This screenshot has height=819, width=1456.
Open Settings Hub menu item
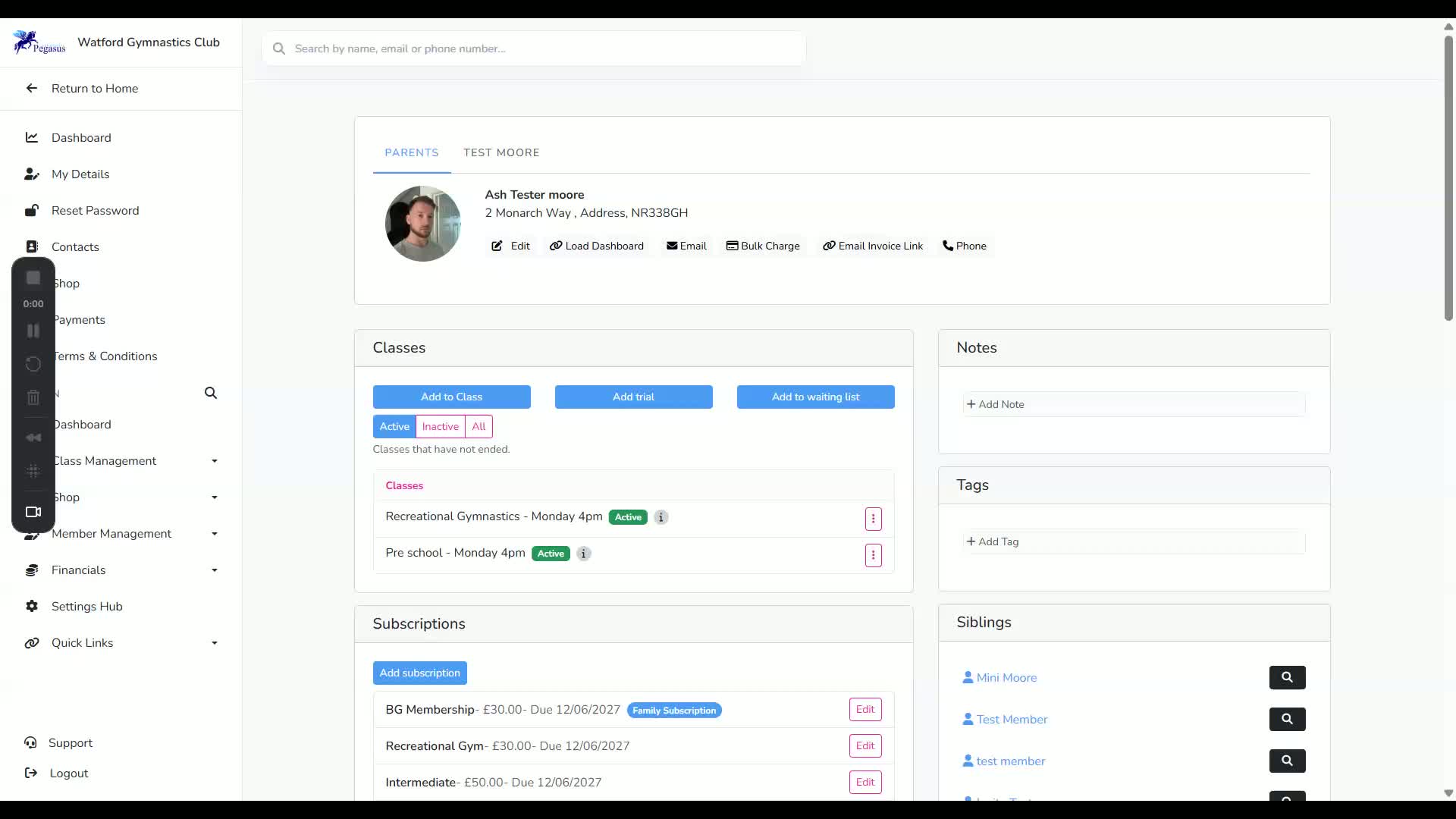[87, 606]
